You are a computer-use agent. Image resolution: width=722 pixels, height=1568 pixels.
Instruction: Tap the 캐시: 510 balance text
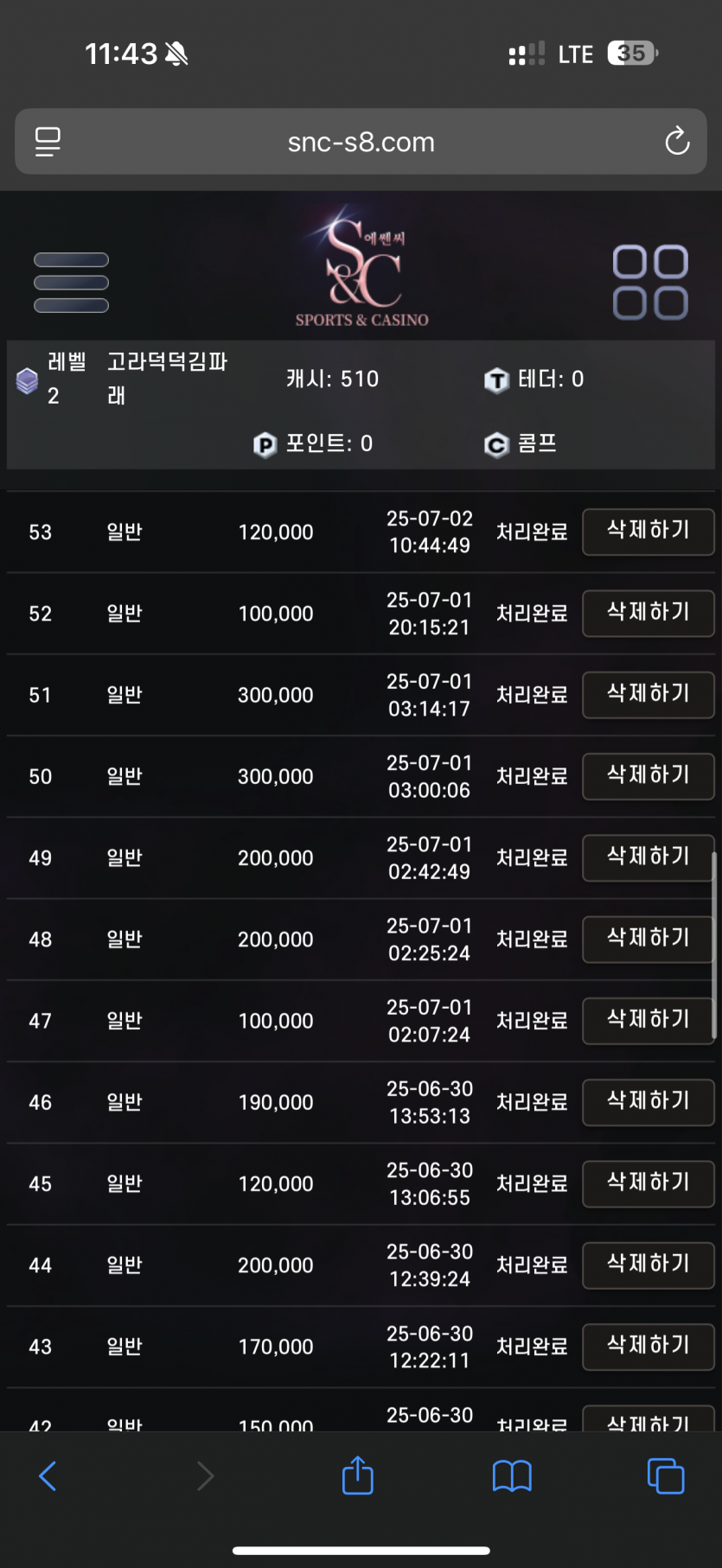(333, 379)
